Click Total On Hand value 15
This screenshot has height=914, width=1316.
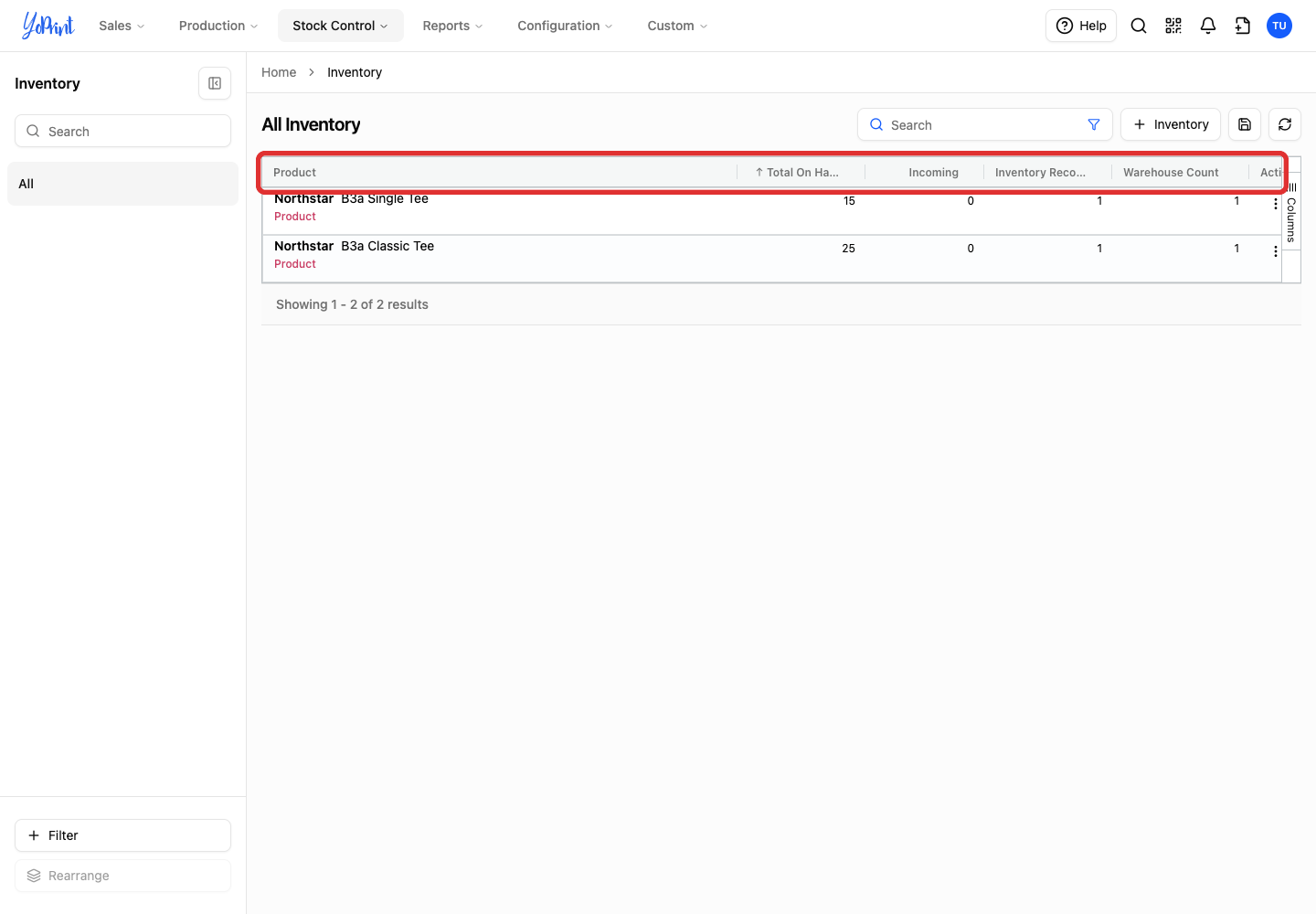coord(849,201)
